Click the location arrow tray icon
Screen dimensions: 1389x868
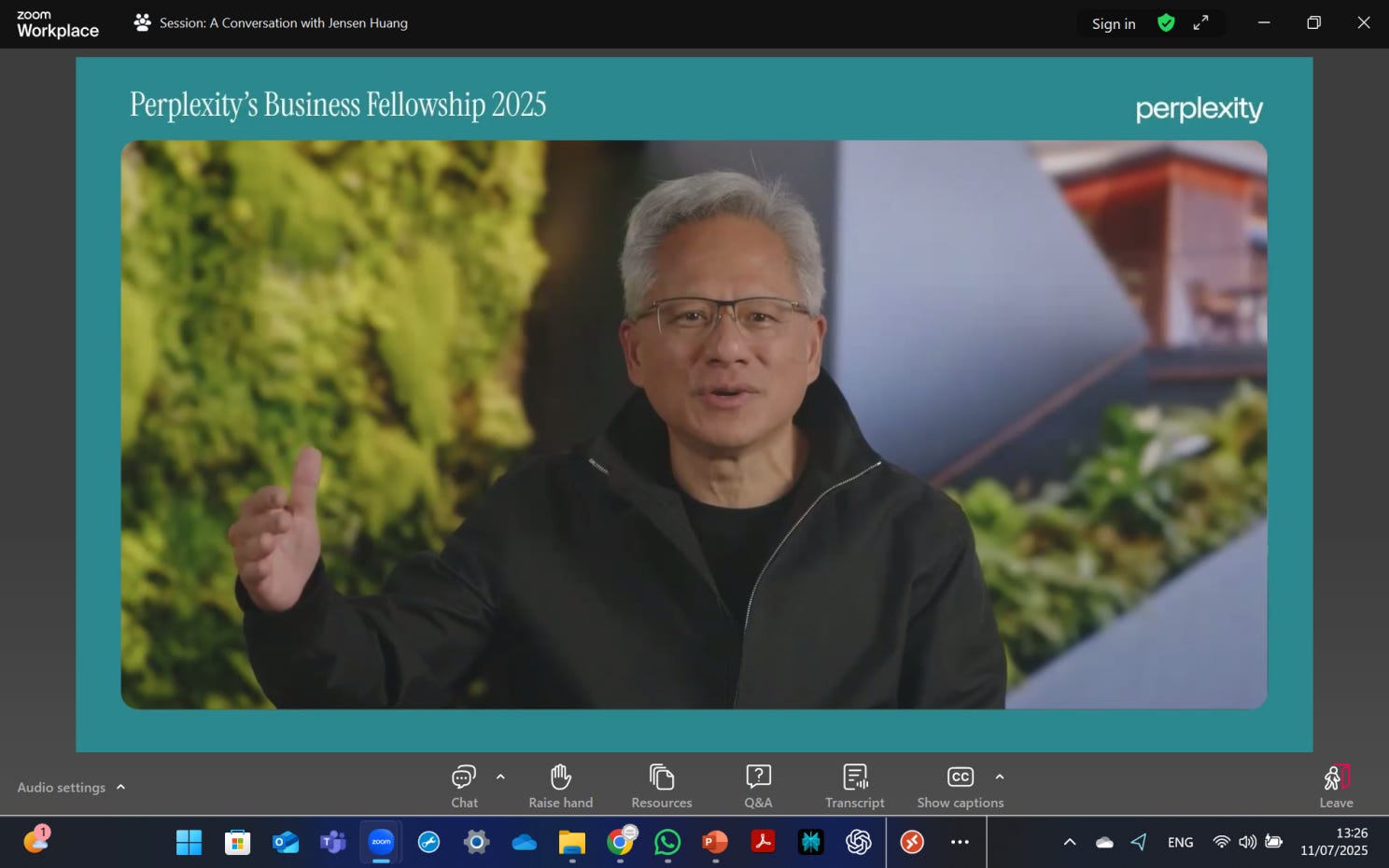click(1139, 842)
